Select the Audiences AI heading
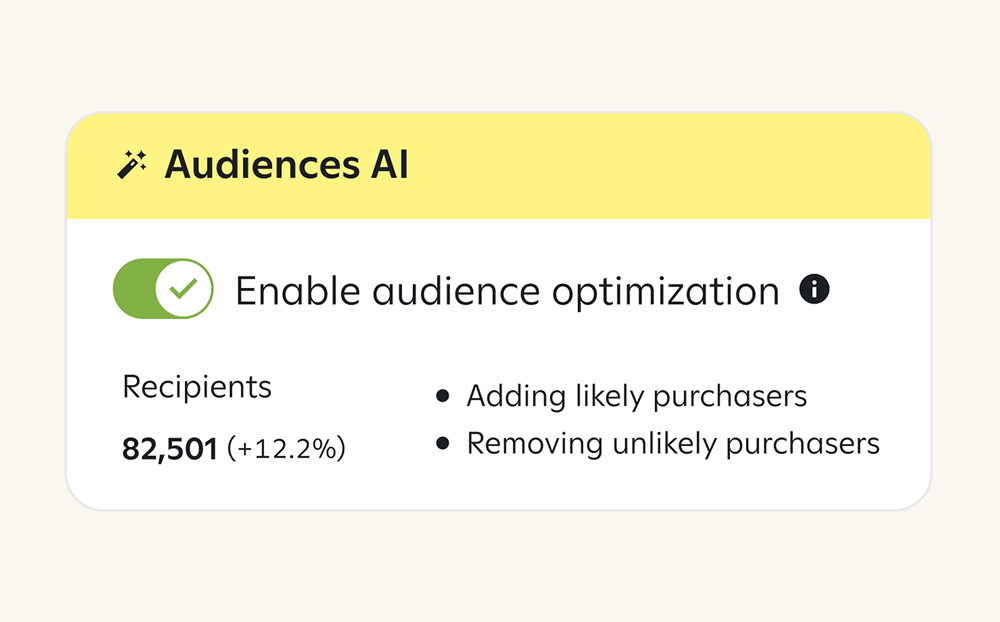Viewport: 1000px width, 622px height. (286, 165)
